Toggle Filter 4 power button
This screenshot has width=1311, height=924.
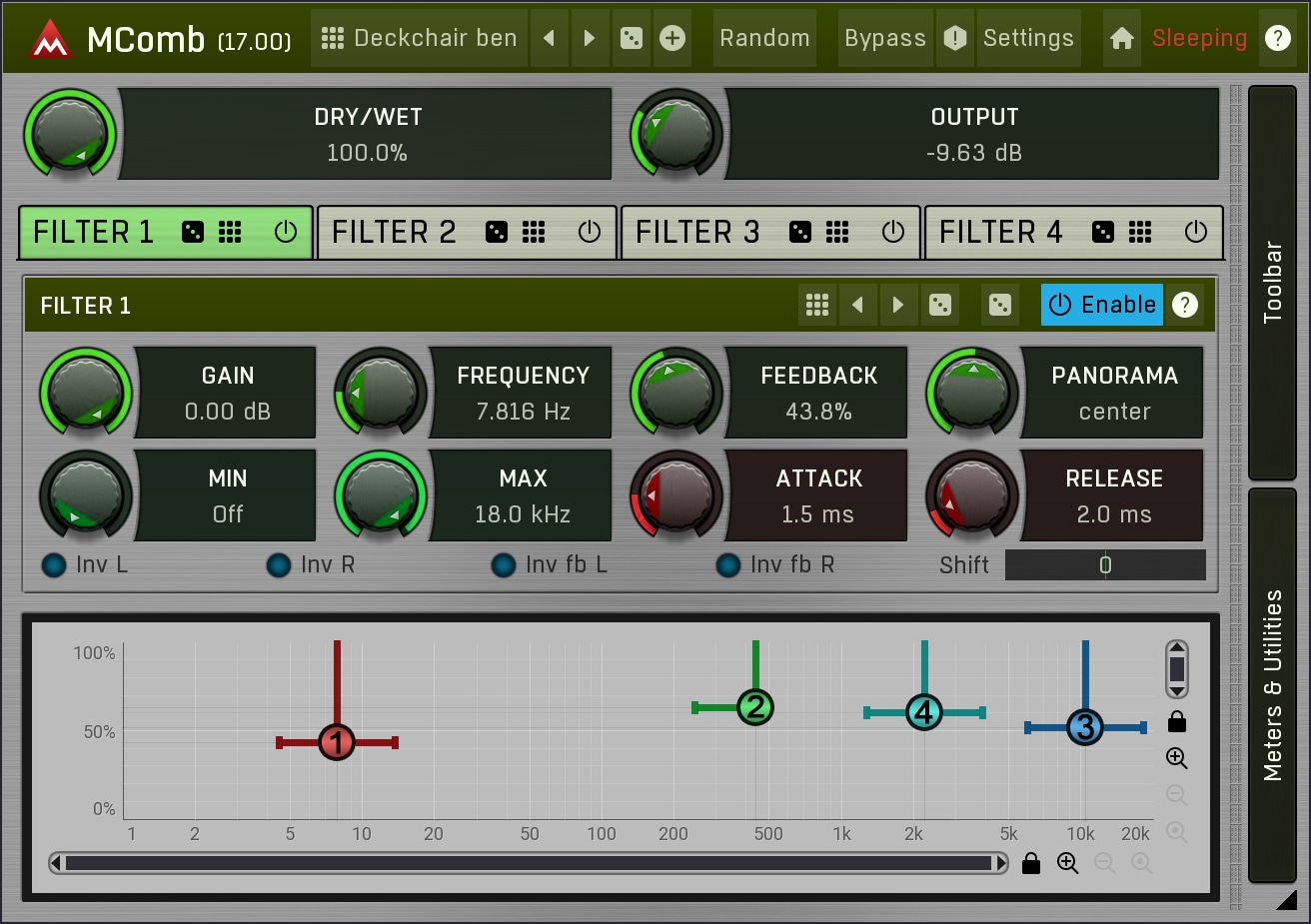1195,232
